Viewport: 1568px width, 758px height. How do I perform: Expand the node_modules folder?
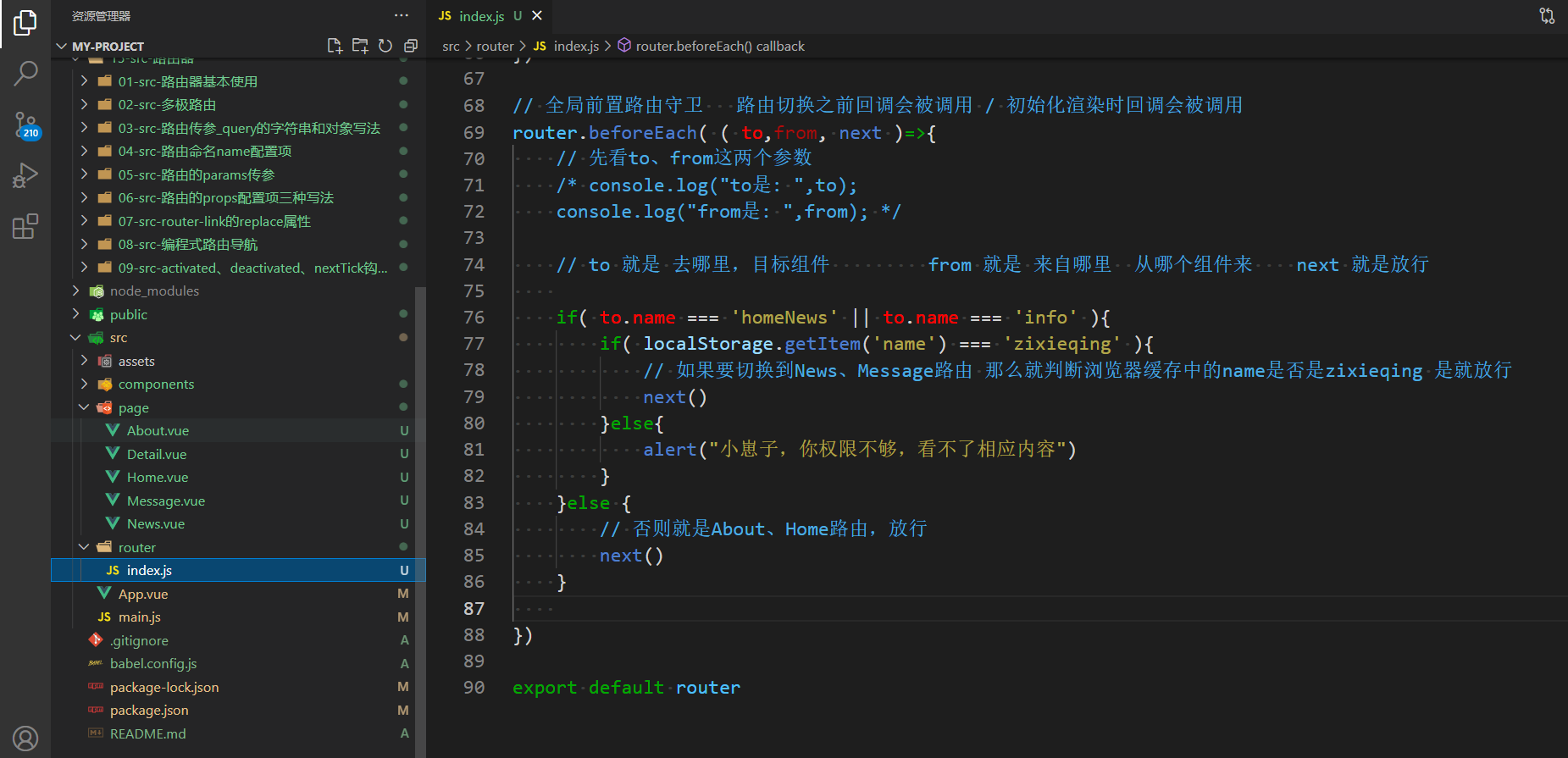click(75, 290)
